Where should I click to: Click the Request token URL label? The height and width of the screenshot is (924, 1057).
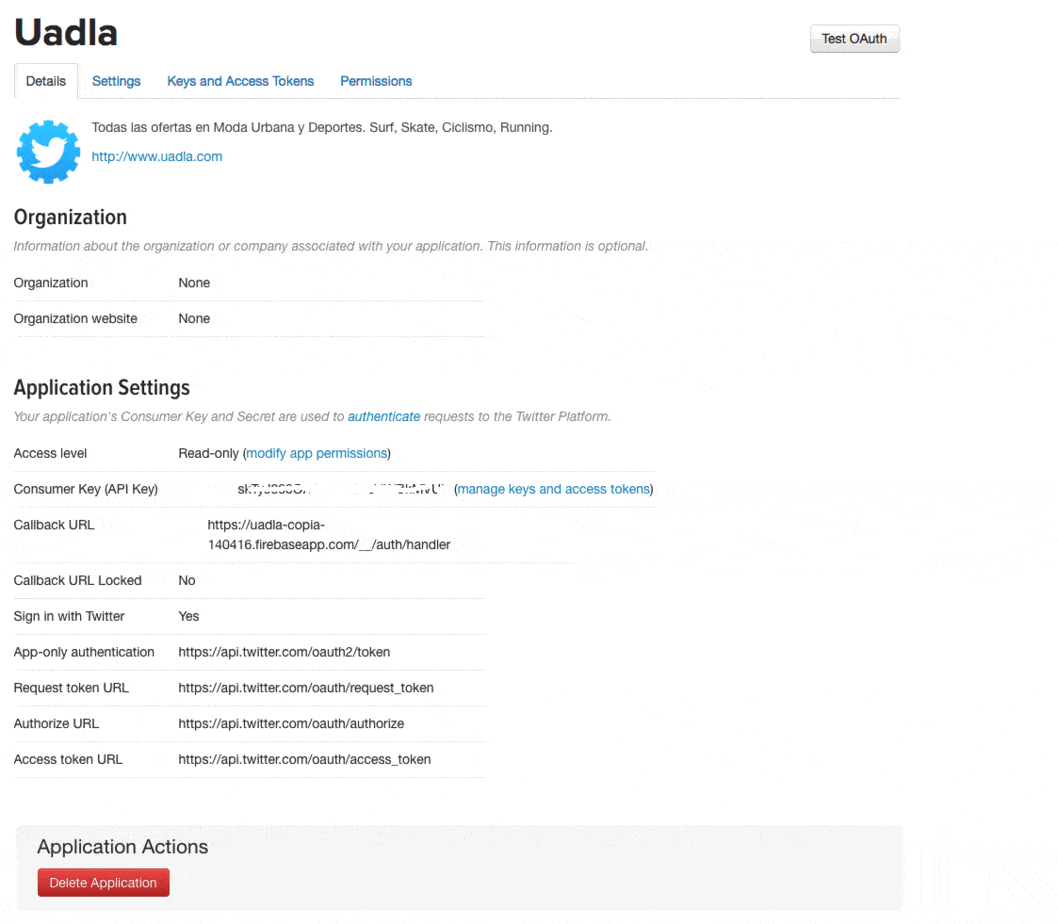tap(71, 687)
